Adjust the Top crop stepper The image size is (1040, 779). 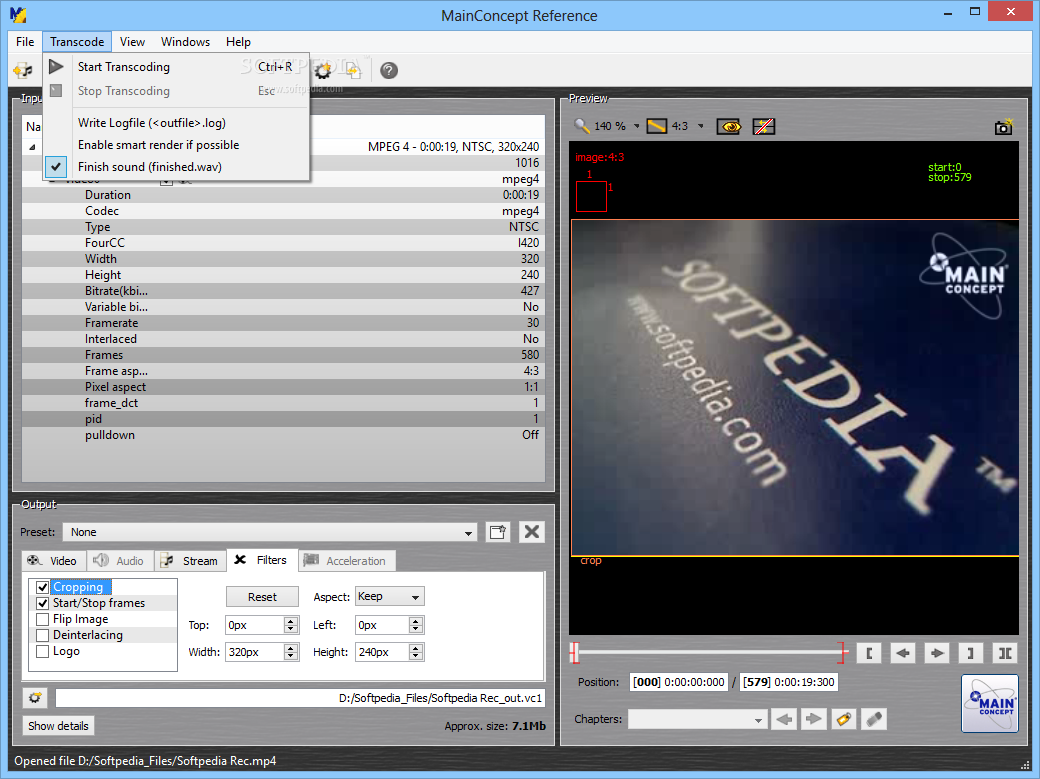click(x=291, y=625)
